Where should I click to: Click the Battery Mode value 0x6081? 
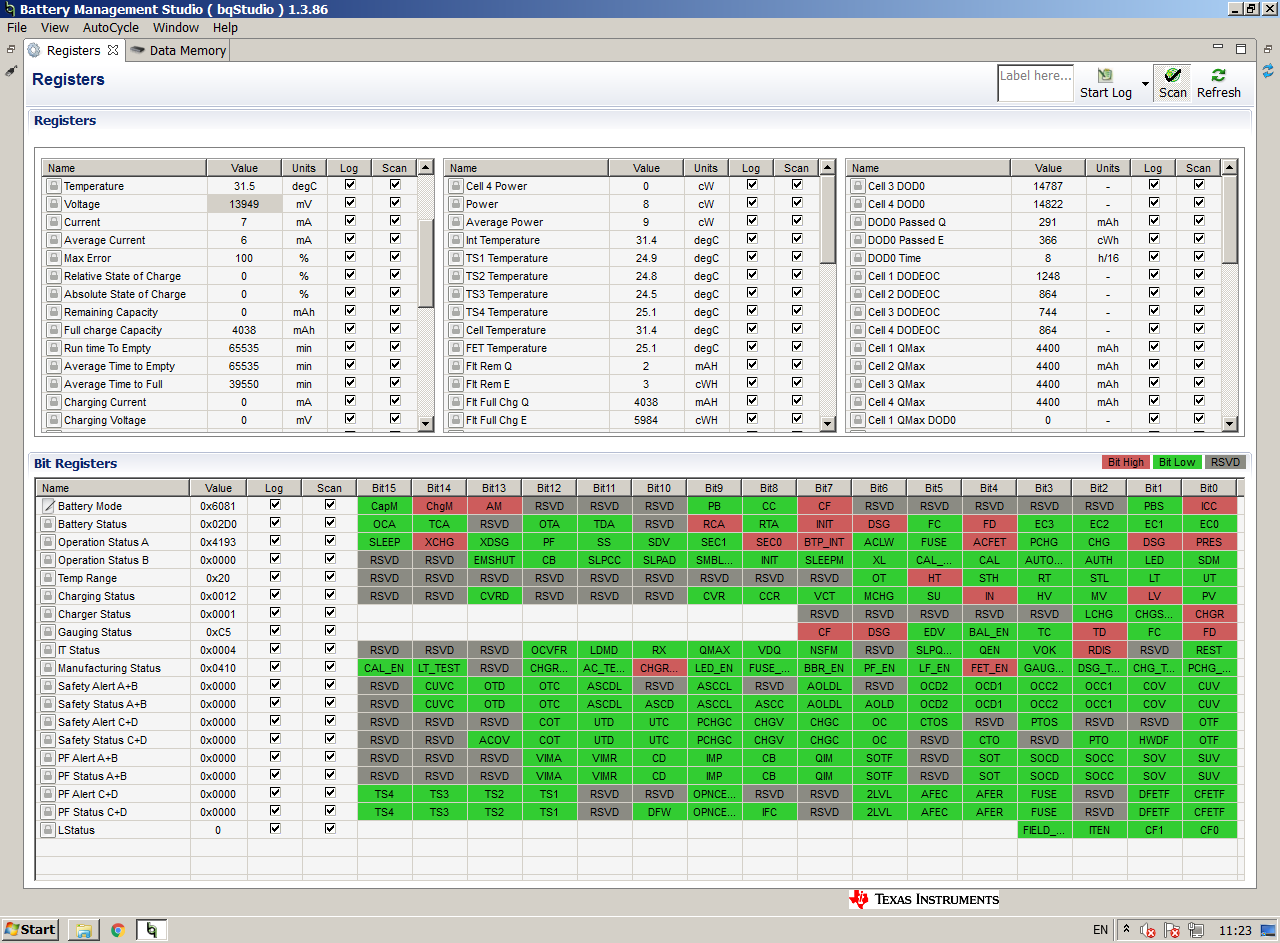(x=218, y=506)
